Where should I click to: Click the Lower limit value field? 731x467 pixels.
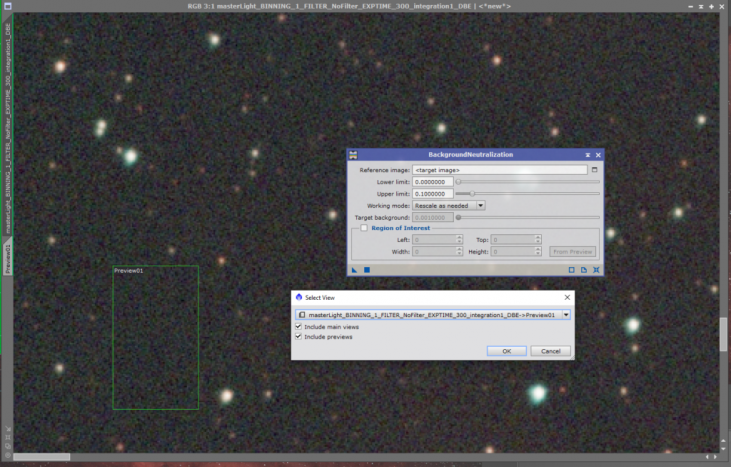433,182
